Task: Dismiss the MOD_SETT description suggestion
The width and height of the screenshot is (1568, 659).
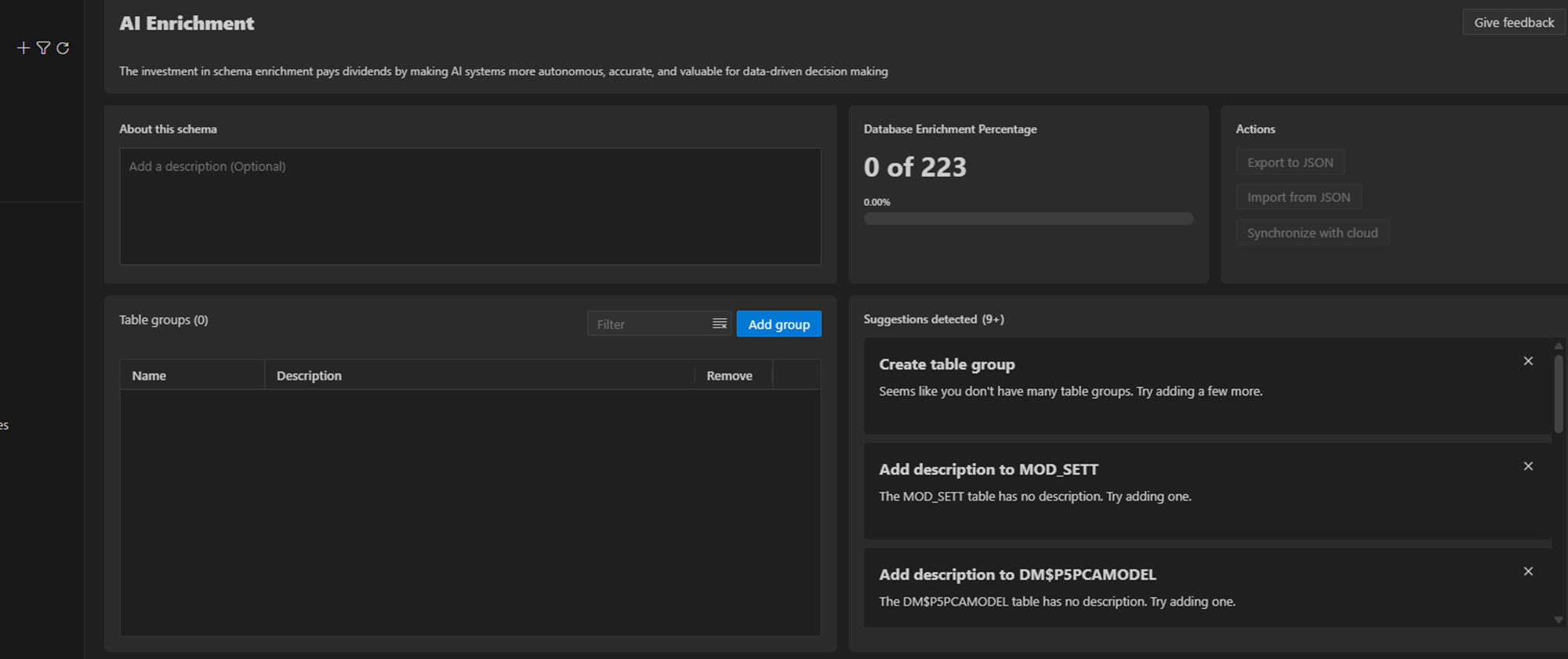Action: (1528, 466)
